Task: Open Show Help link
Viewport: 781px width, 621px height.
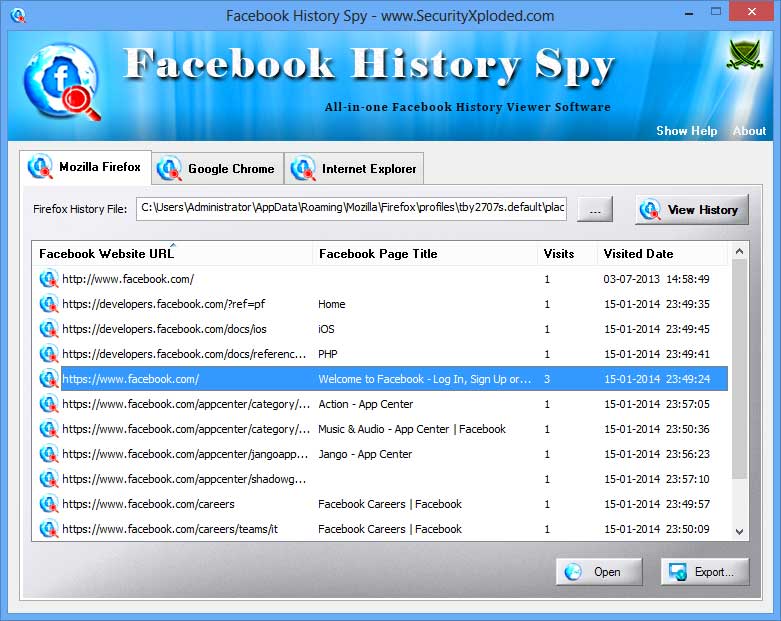Action: pyautogui.click(x=686, y=131)
